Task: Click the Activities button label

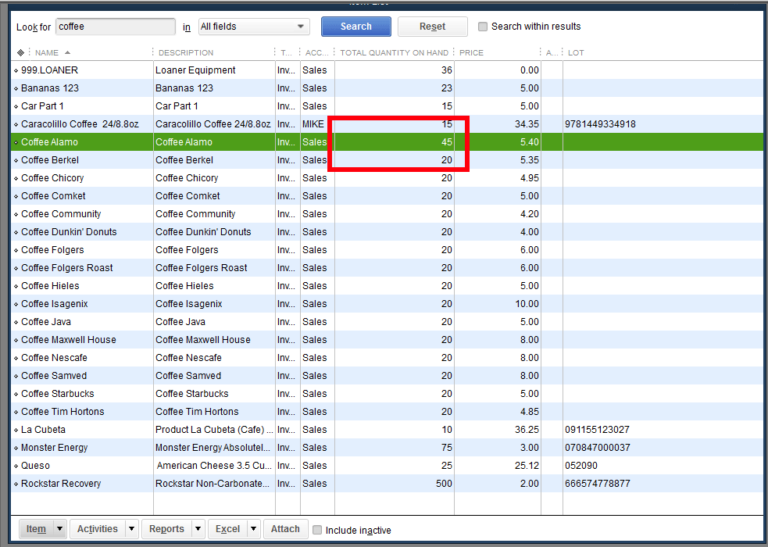Action: point(97,529)
